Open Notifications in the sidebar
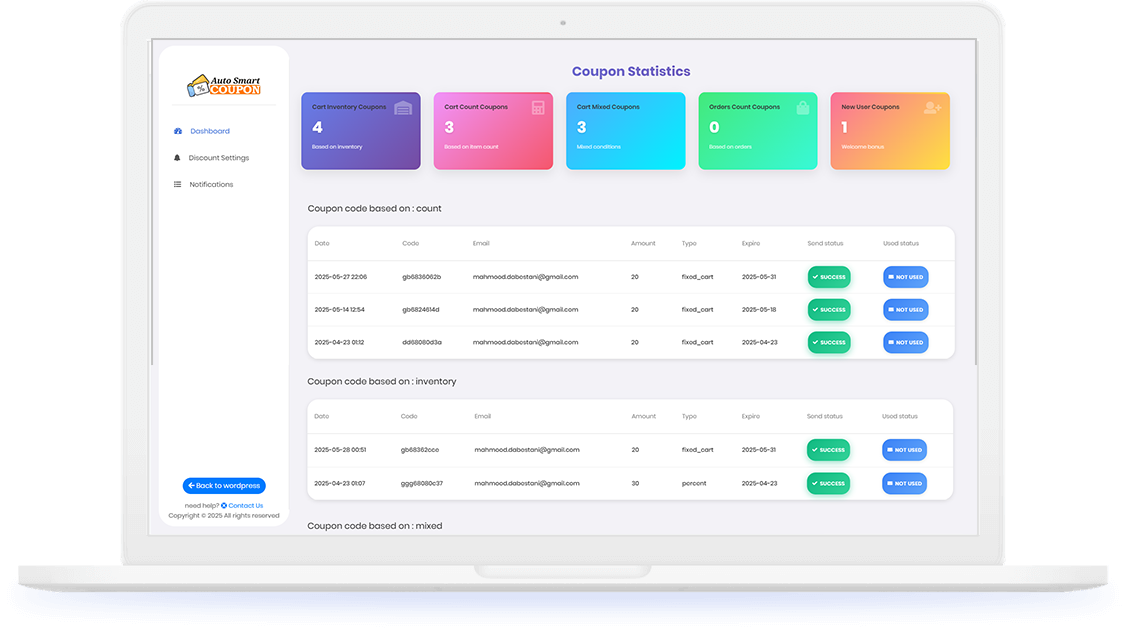The width and height of the screenshot is (1126, 630). tap(211, 185)
